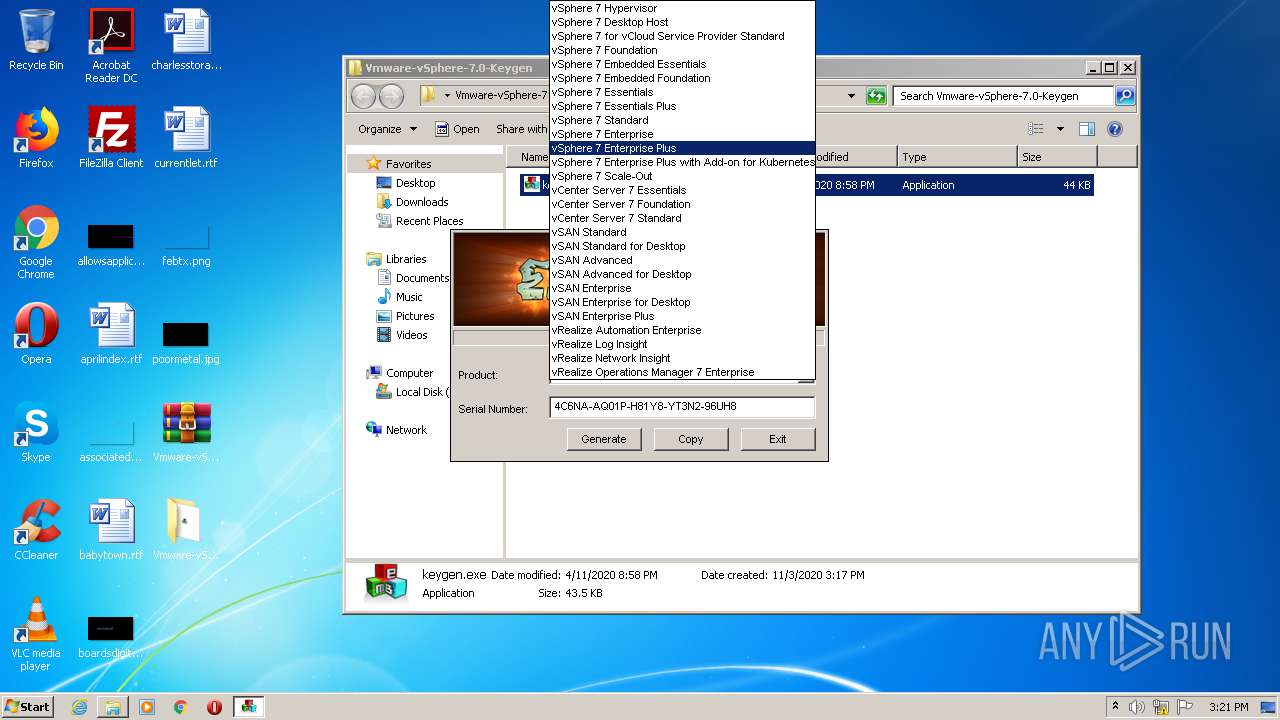Viewport: 1280px width, 720px height.
Task: Click Explorer refresh address button
Action: click(x=876, y=96)
